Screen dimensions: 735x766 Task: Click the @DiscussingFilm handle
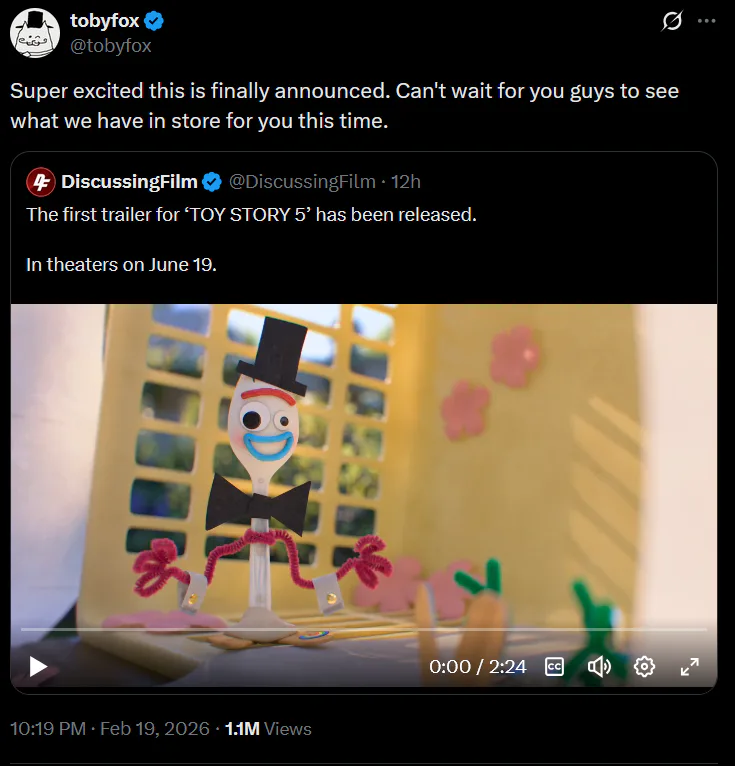coord(302,182)
